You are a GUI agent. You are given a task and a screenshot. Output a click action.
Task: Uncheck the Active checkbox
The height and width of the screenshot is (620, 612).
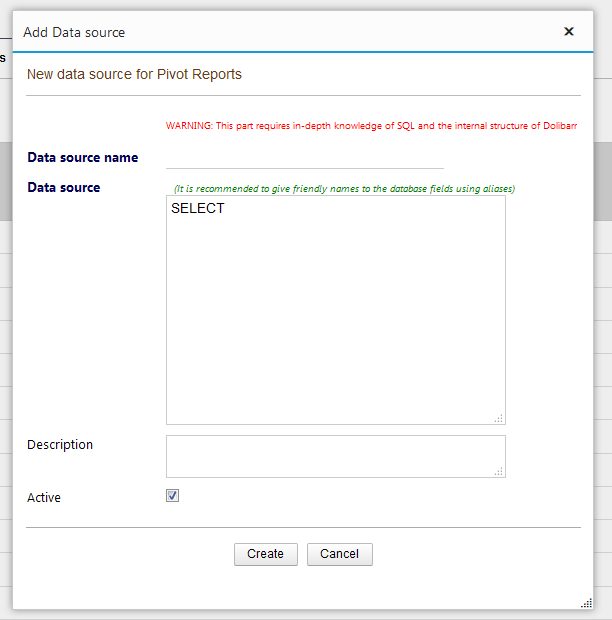[173, 496]
